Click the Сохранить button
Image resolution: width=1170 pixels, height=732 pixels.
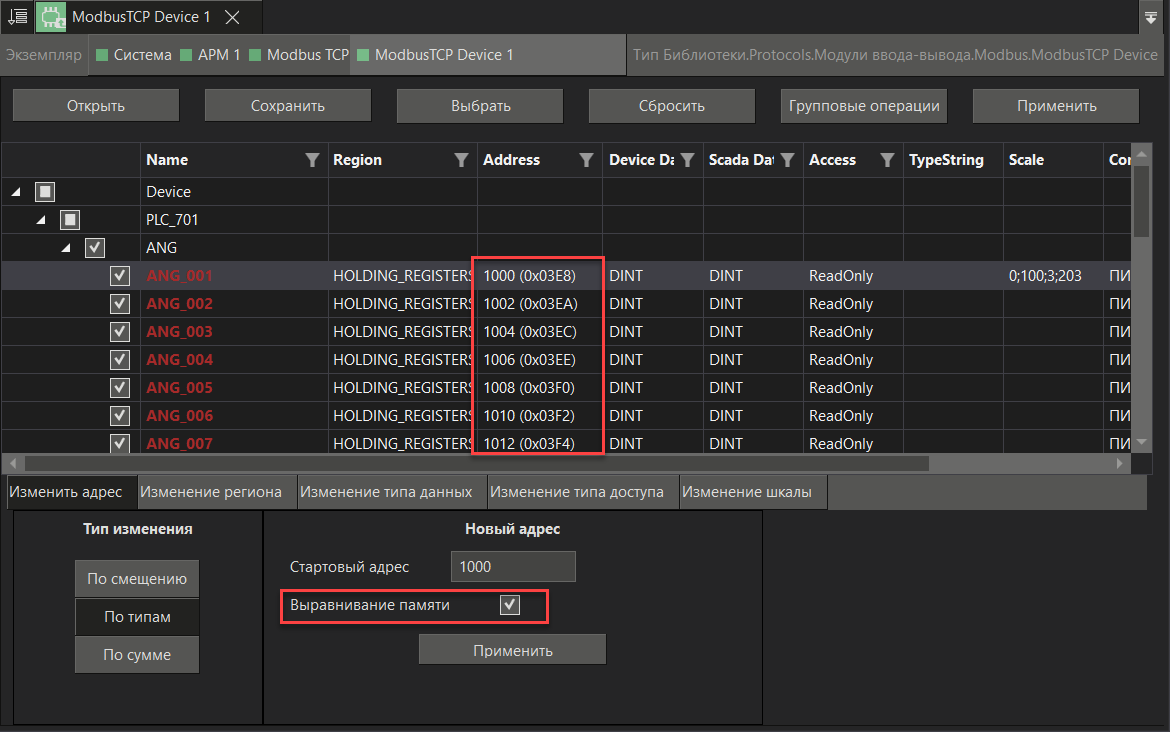(x=288, y=106)
